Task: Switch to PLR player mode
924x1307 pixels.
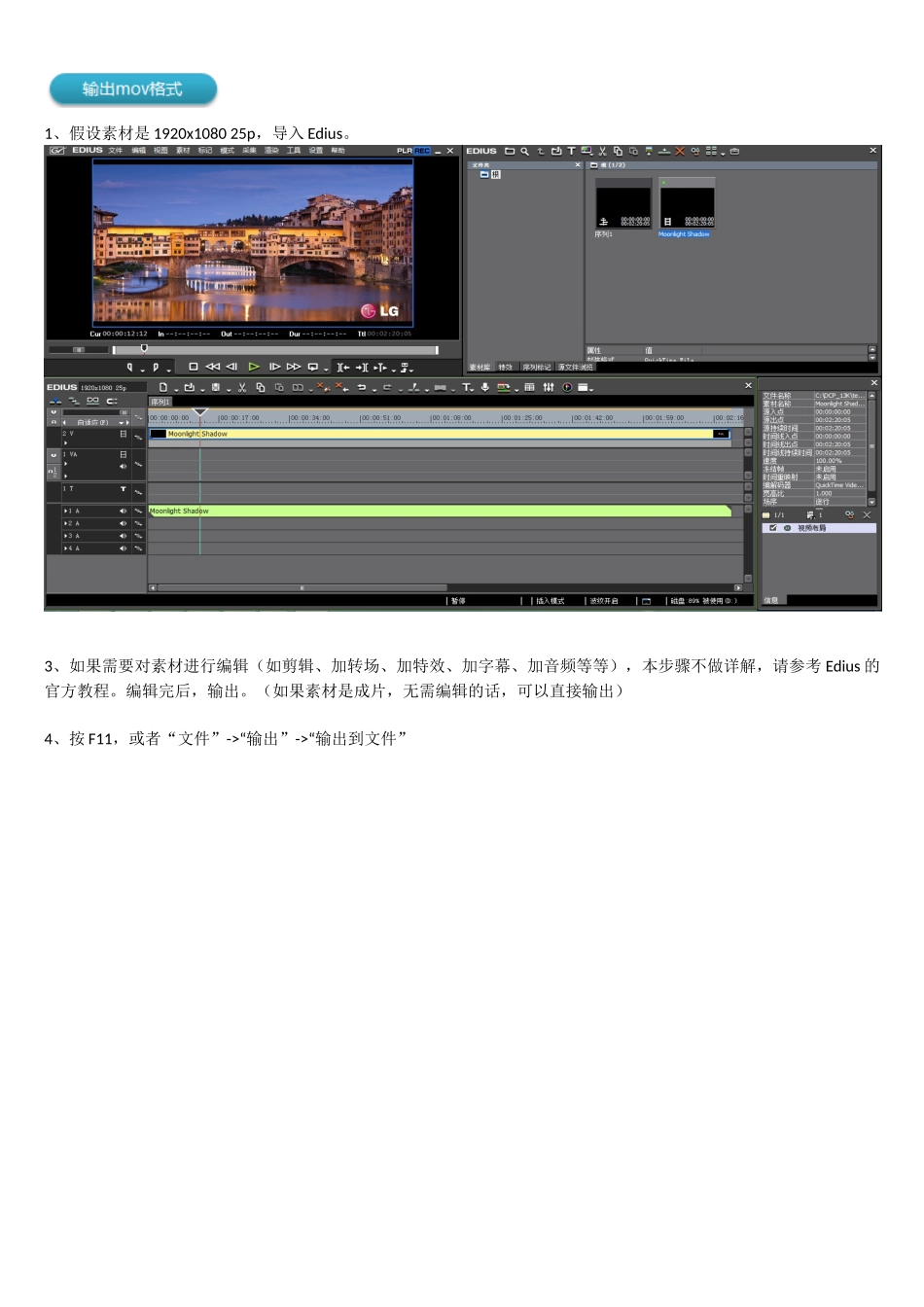Action: (405, 151)
